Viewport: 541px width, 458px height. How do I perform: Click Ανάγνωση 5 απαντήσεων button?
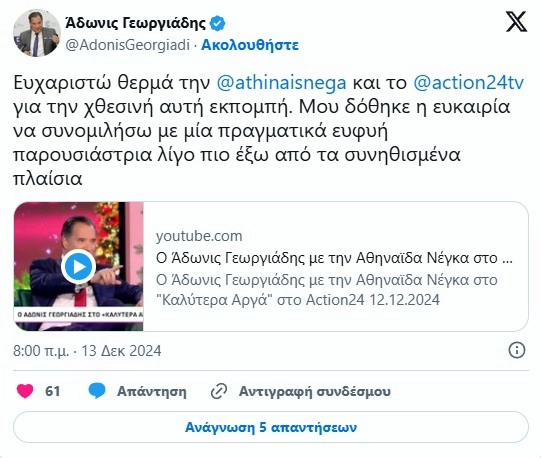tap(271, 427)
